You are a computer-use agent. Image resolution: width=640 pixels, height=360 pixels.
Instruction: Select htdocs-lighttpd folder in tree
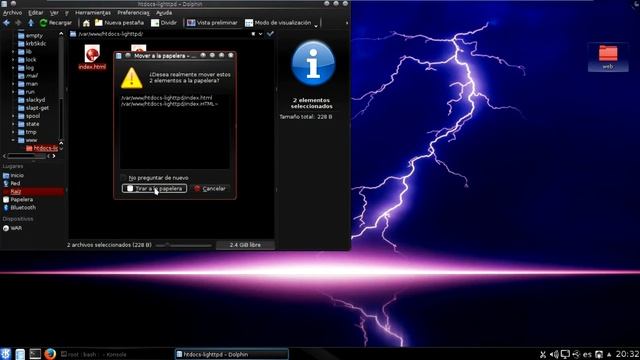click(x=45, y=148)
